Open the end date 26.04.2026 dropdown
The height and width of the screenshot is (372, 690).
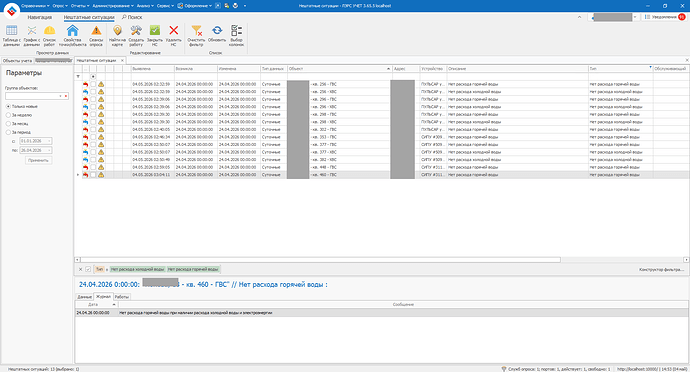(49, 151)
